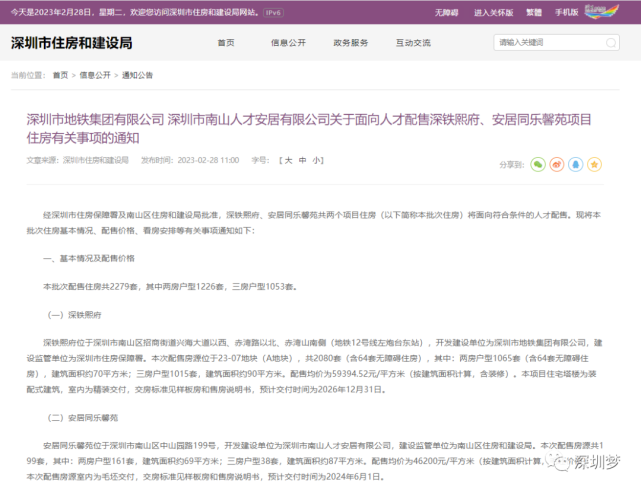Click subheading （一）深铁熙府

click(x=74, y=315)
